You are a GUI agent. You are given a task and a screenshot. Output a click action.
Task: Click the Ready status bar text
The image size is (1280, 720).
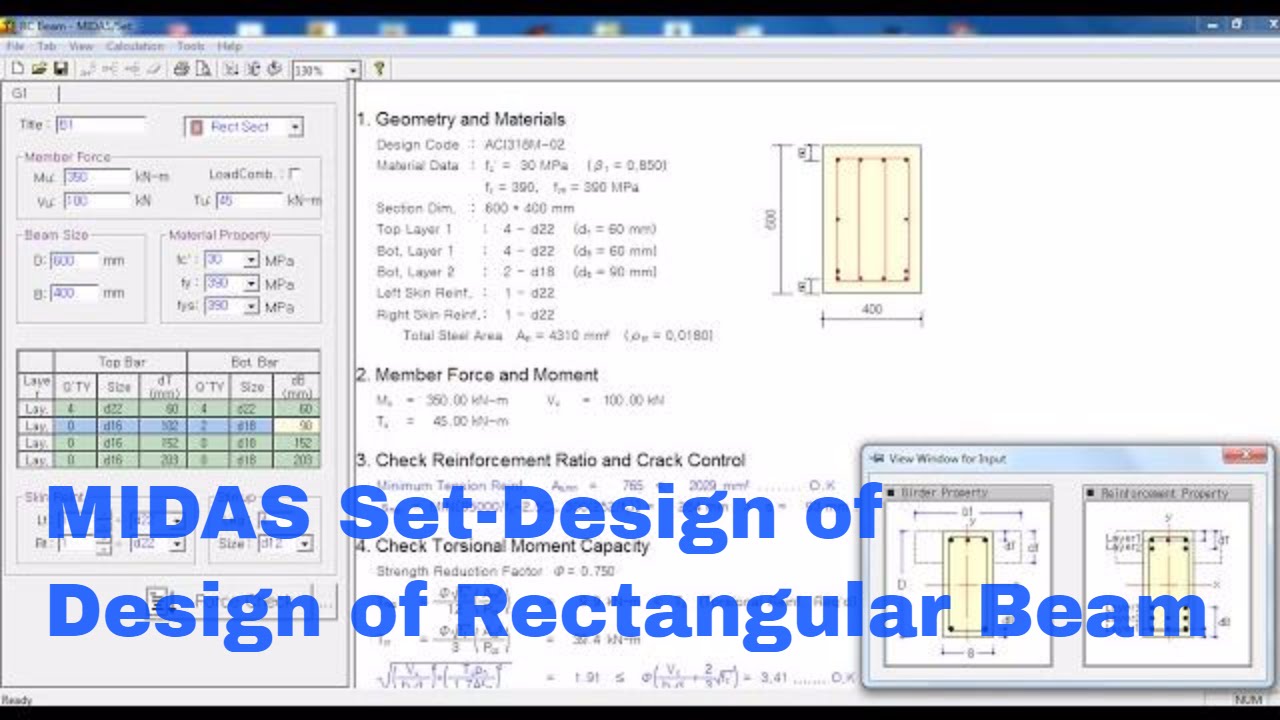[x=17, y=700]
